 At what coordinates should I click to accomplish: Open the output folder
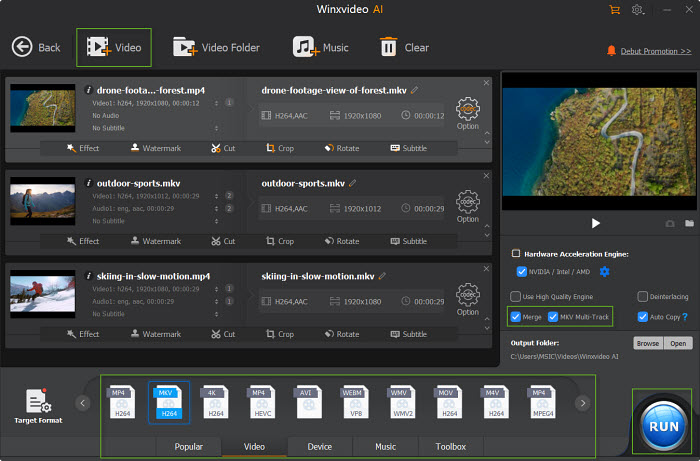tap(678, 343)
